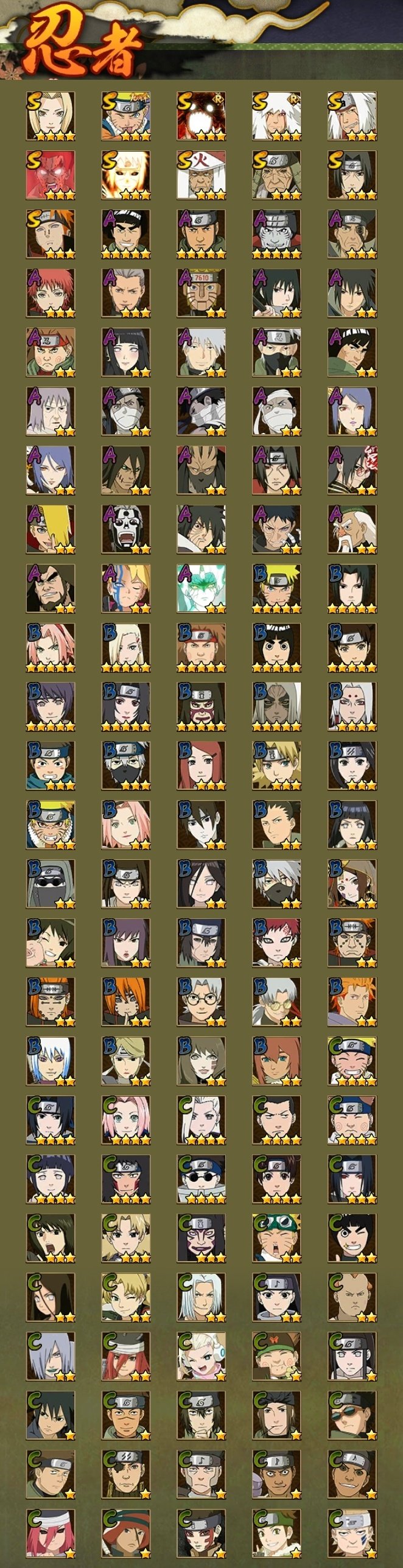Select Zabuza with bandaged mouth A-rank
Image resolution: width=403 pixels, height=1568 pixels.
click(126, 412)
